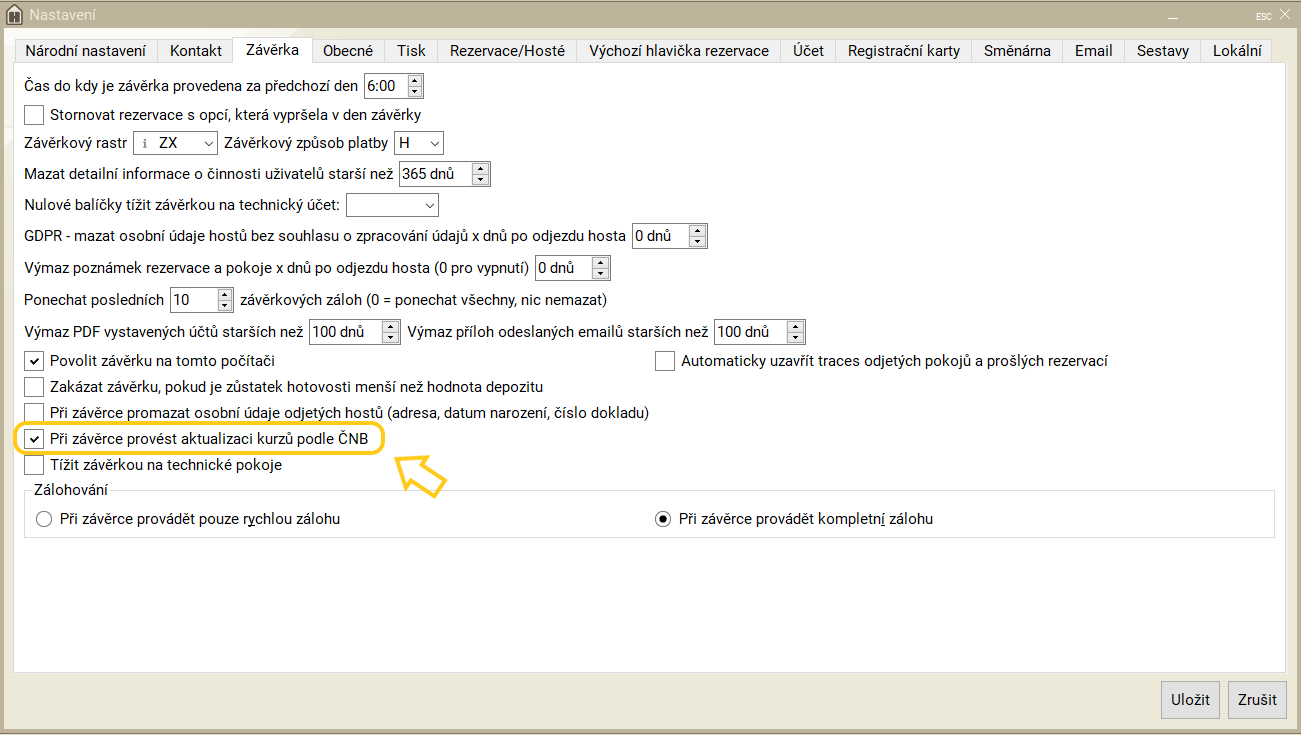Viewport: 1301px width, 735px height.
Task: Click the app icon in the title bar
Action: [14, 15]
